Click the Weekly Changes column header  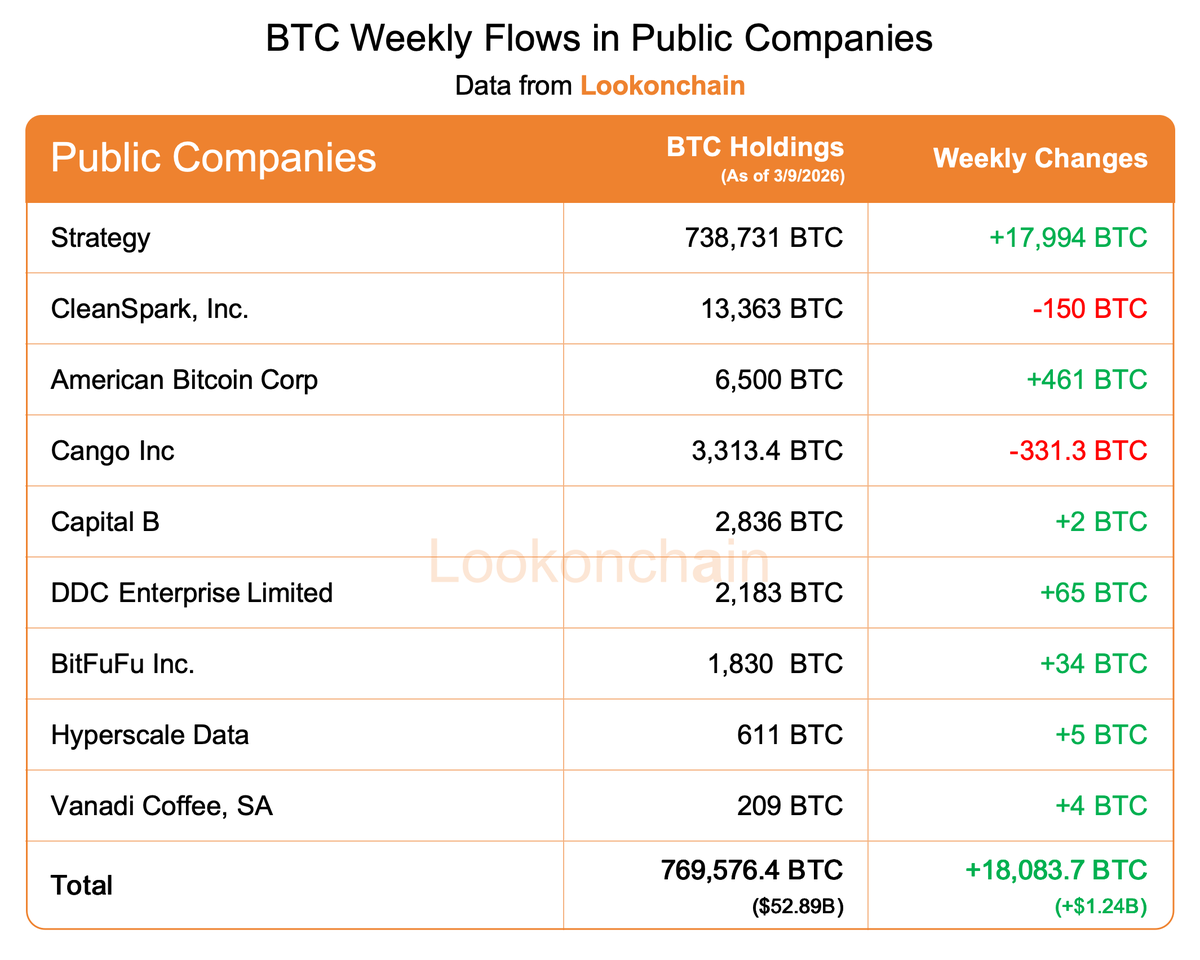pyautogui.click(x=1040, y=158)
